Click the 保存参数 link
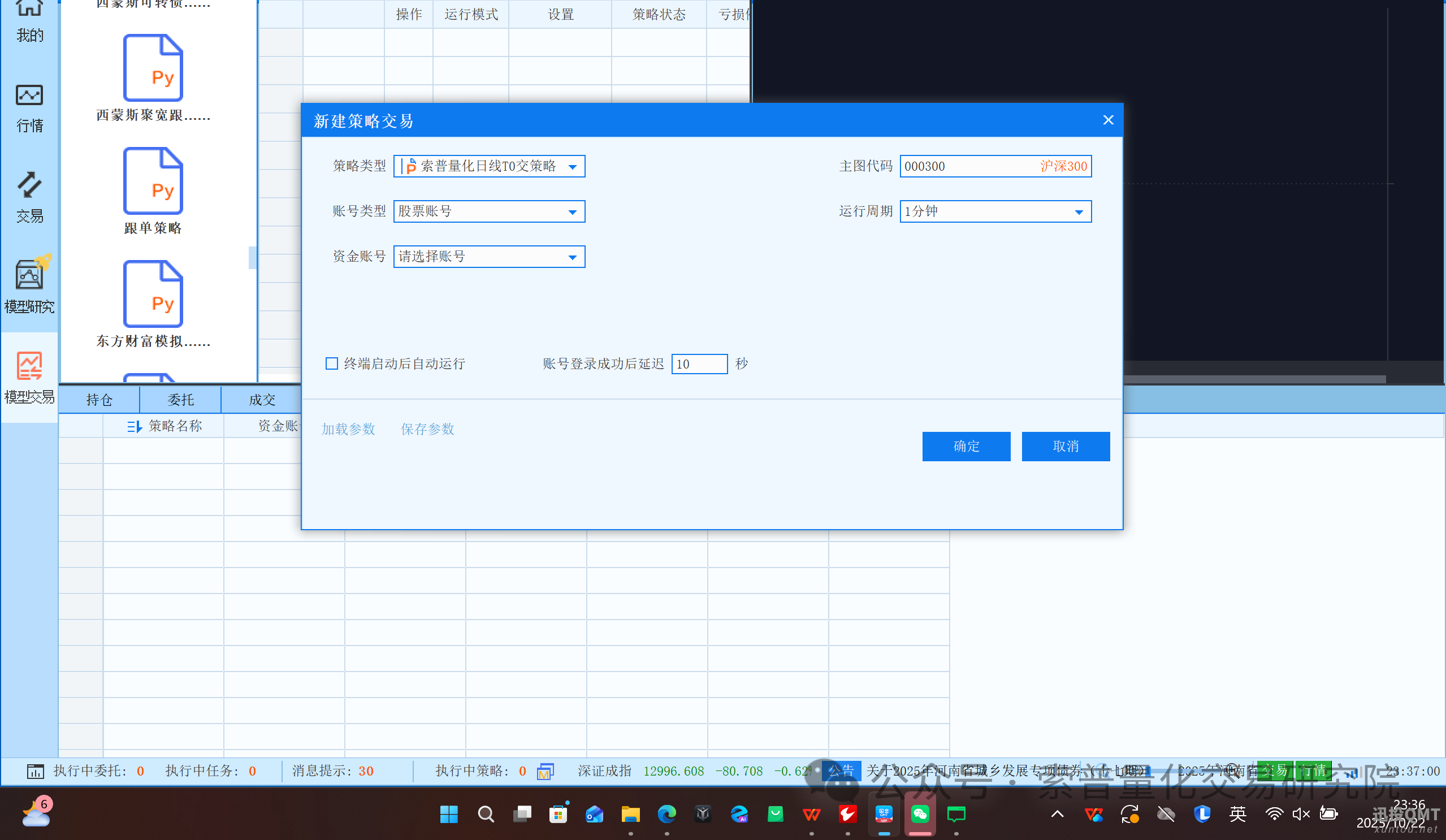1446x840 pixels. coord(427,429)
